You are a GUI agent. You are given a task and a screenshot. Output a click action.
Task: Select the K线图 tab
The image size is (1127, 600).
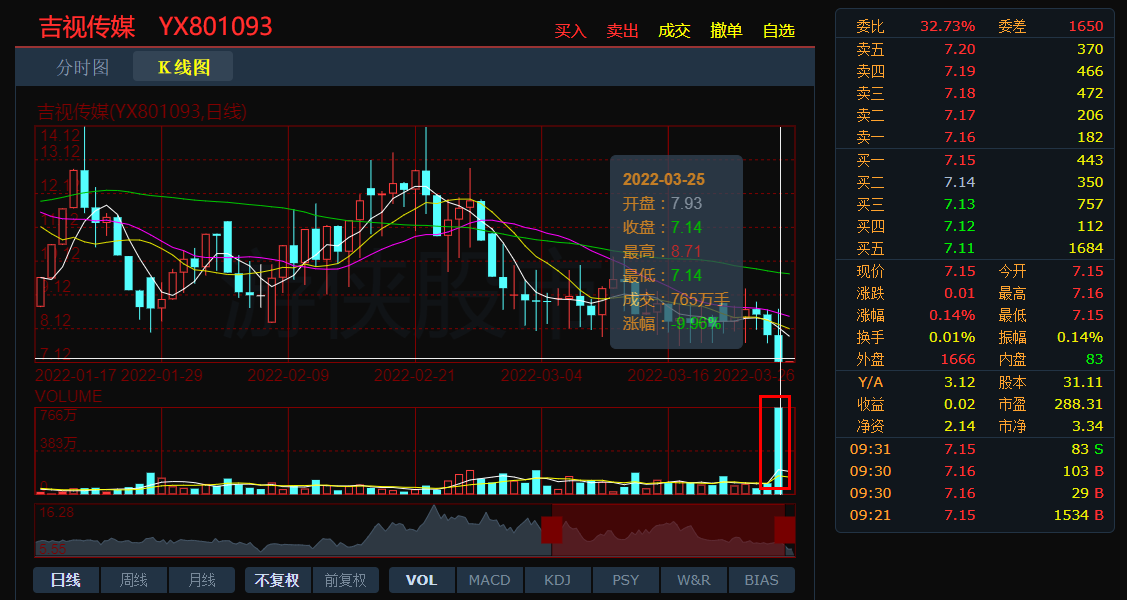[x=183, y=67]
